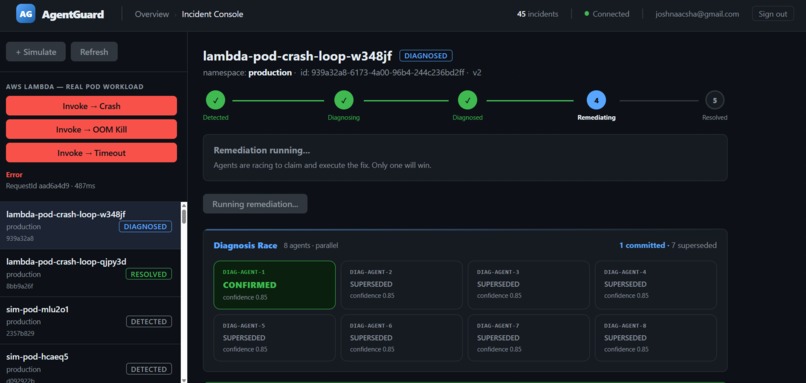Click the 2357b829 incident id text

pyautogui.click(x=20, y=333)
